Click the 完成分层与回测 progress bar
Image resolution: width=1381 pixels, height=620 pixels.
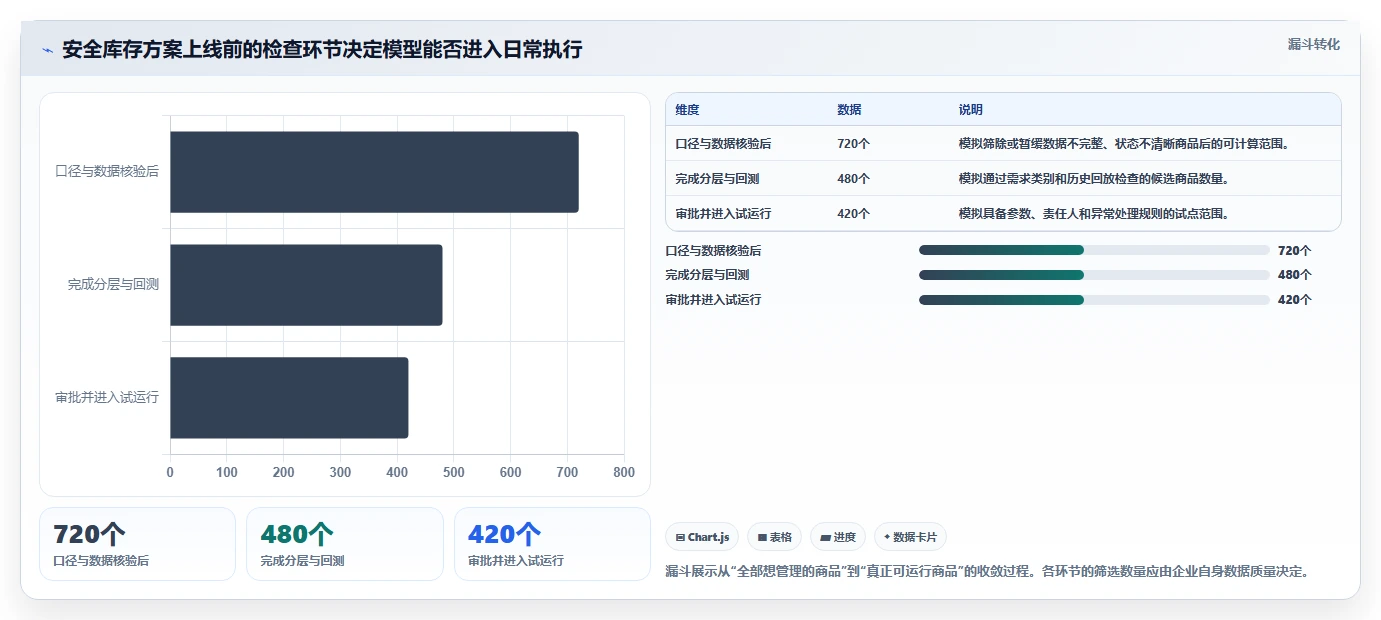click(x=1094, y=275)
